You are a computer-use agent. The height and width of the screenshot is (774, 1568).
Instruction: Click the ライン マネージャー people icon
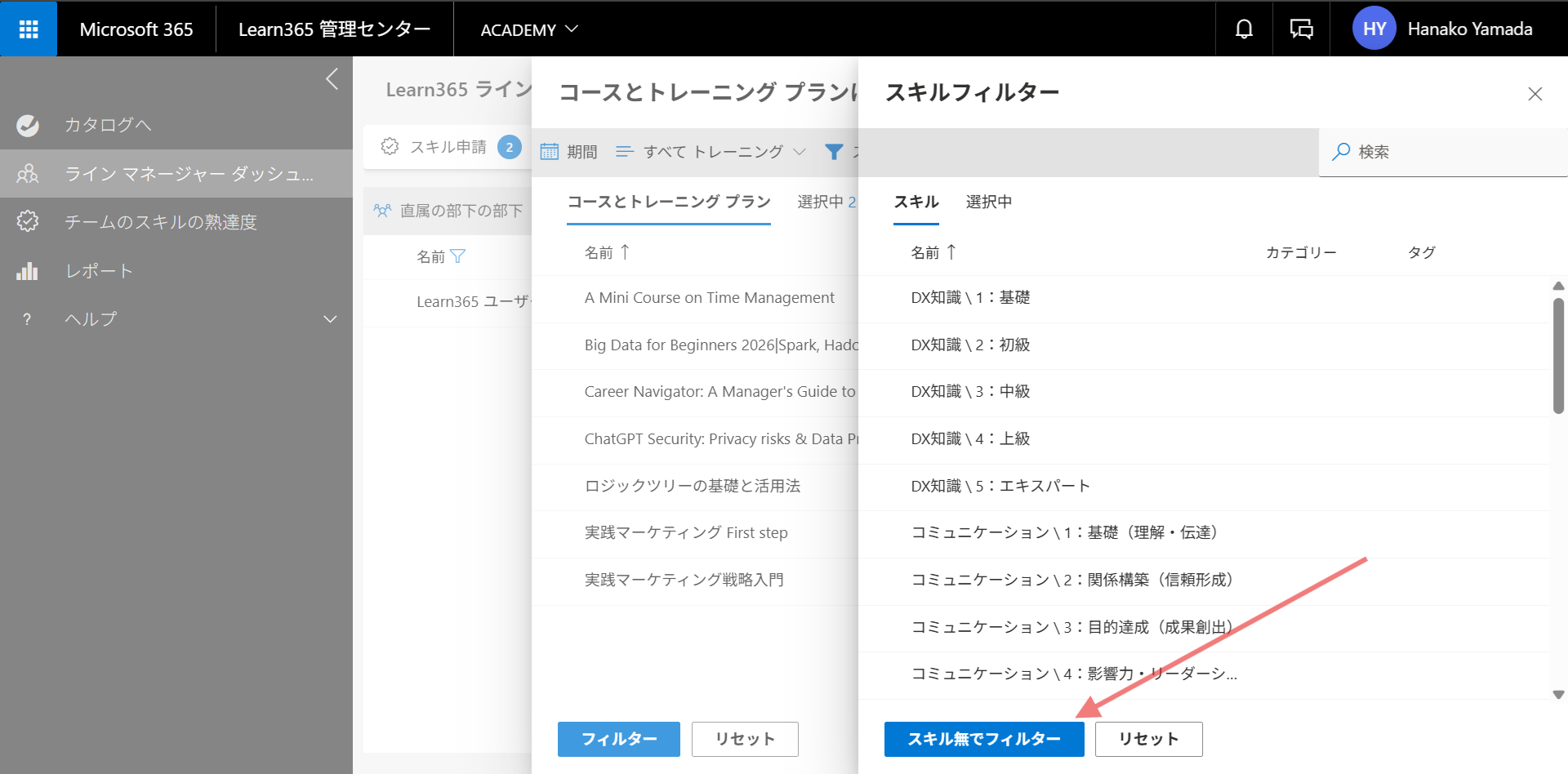[28, 173]
